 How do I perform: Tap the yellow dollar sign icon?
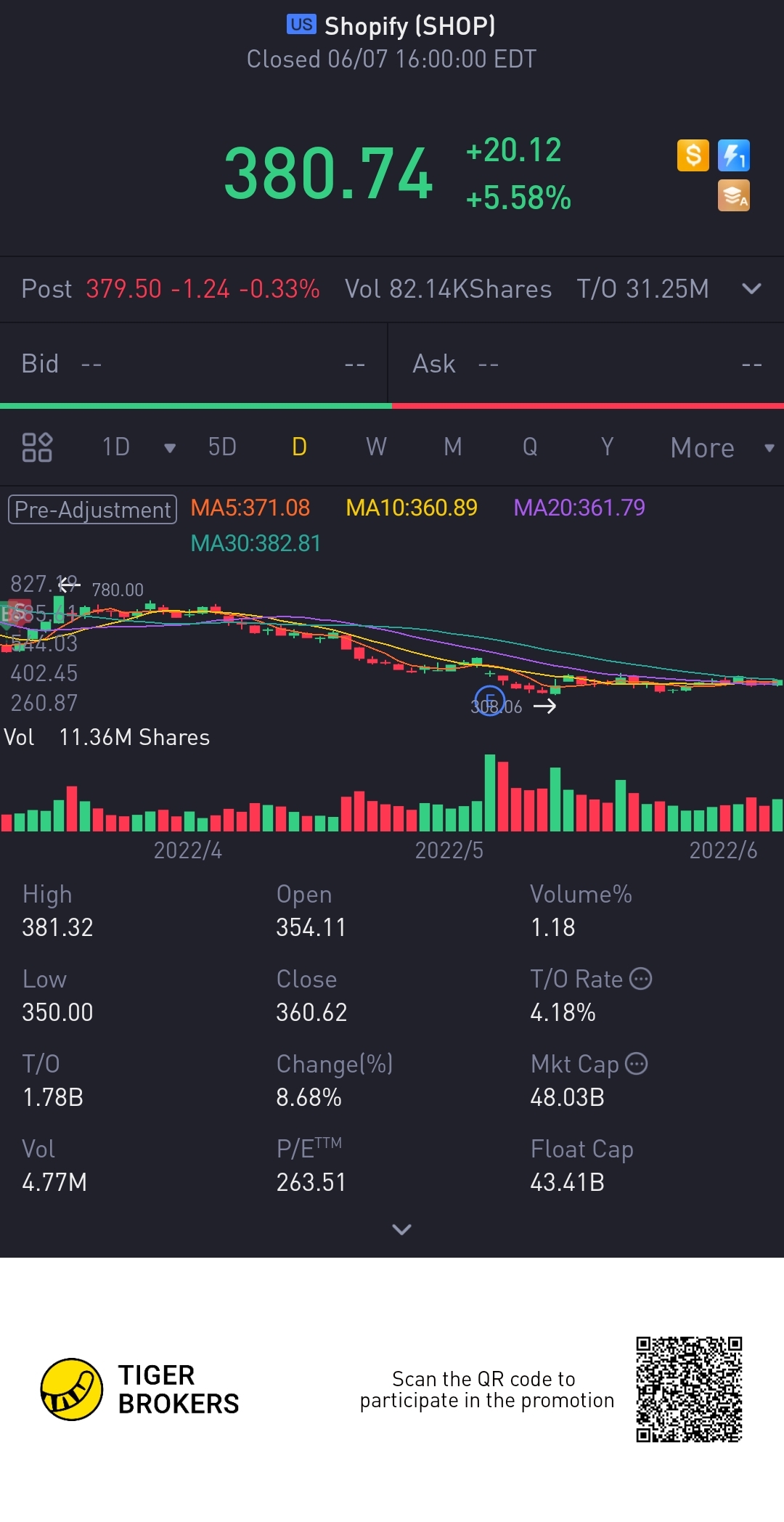(693, 155)
